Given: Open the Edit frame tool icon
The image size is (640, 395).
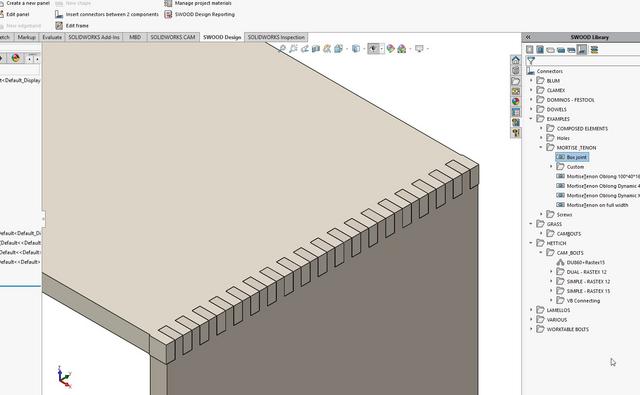Looking at the screenshot, I should pyautogui.click(x=59, y=26).
